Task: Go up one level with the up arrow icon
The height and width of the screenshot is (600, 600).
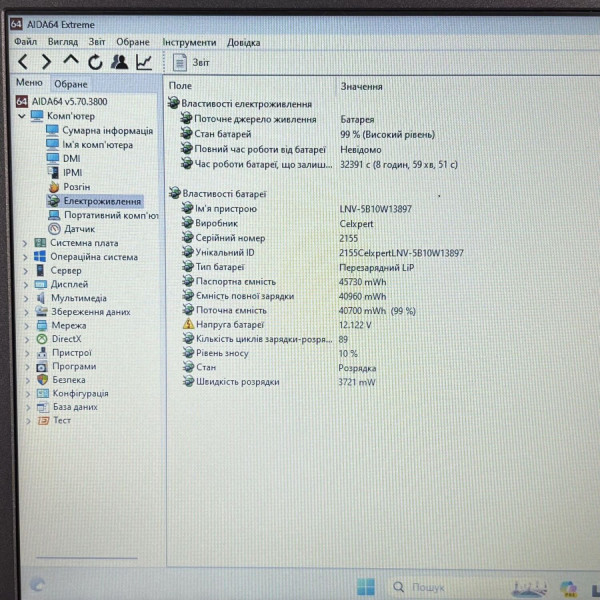Action: (71, 60)
